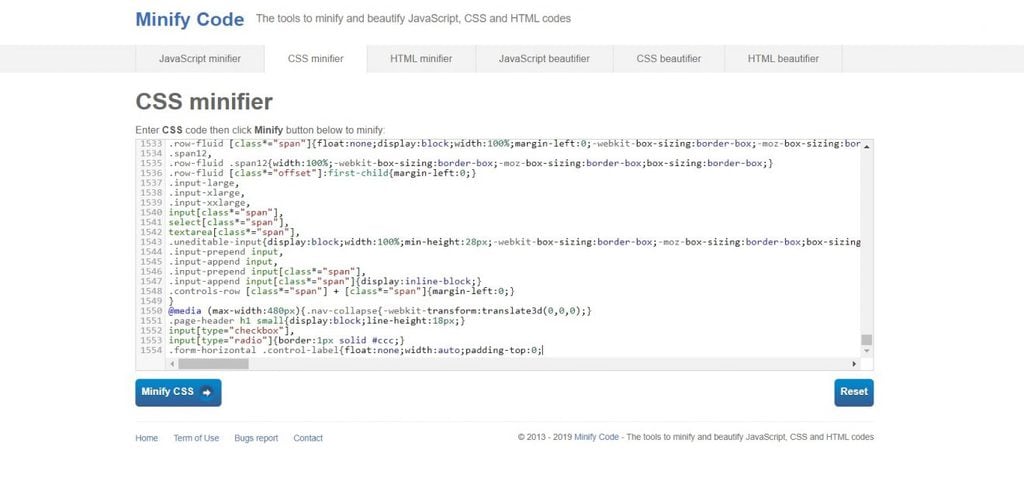
Task: Open the Contact footer link
Action: (x=308, y=438)
